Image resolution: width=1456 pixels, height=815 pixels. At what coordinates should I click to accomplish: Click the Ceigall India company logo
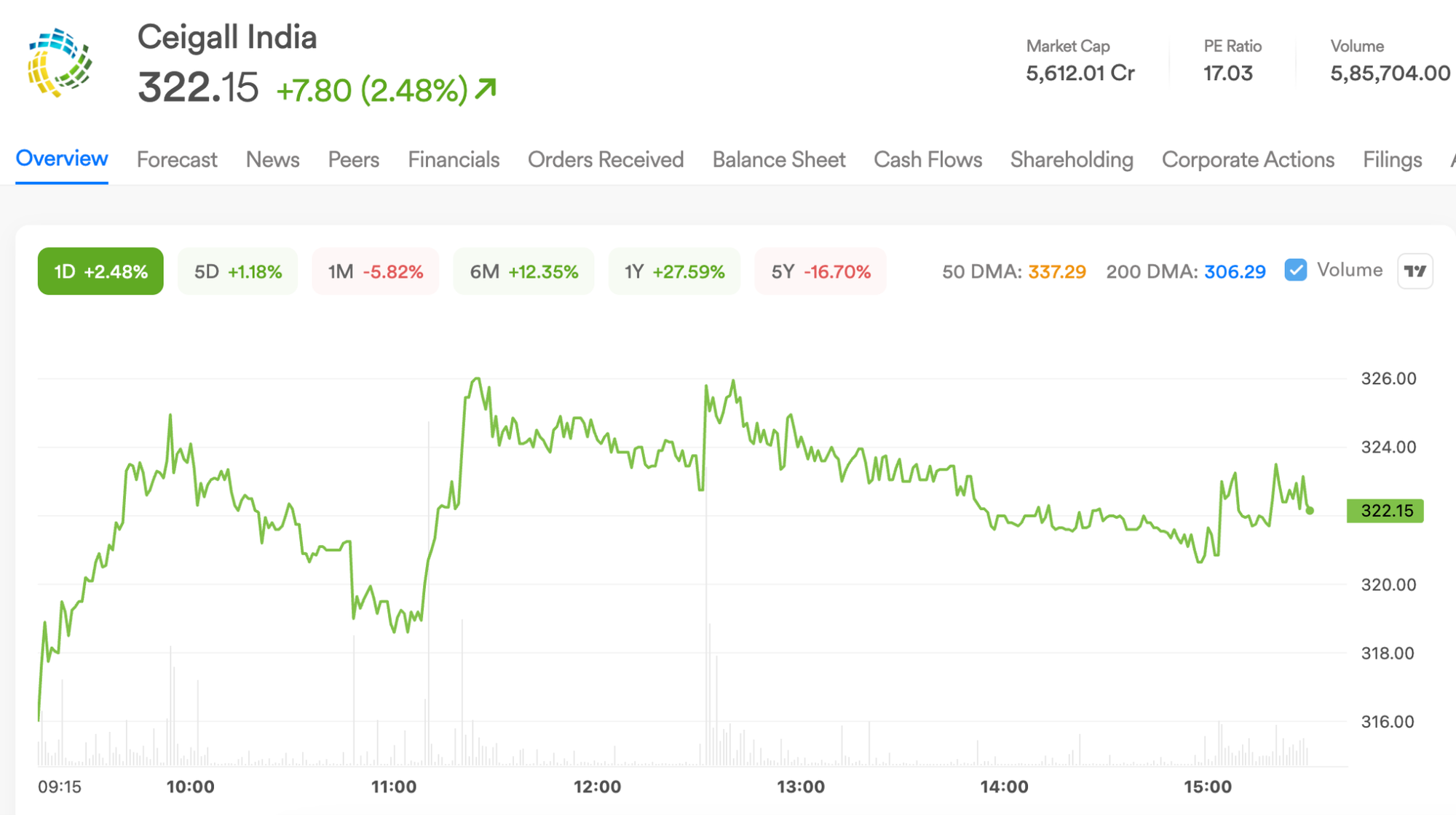coord(60,63)
